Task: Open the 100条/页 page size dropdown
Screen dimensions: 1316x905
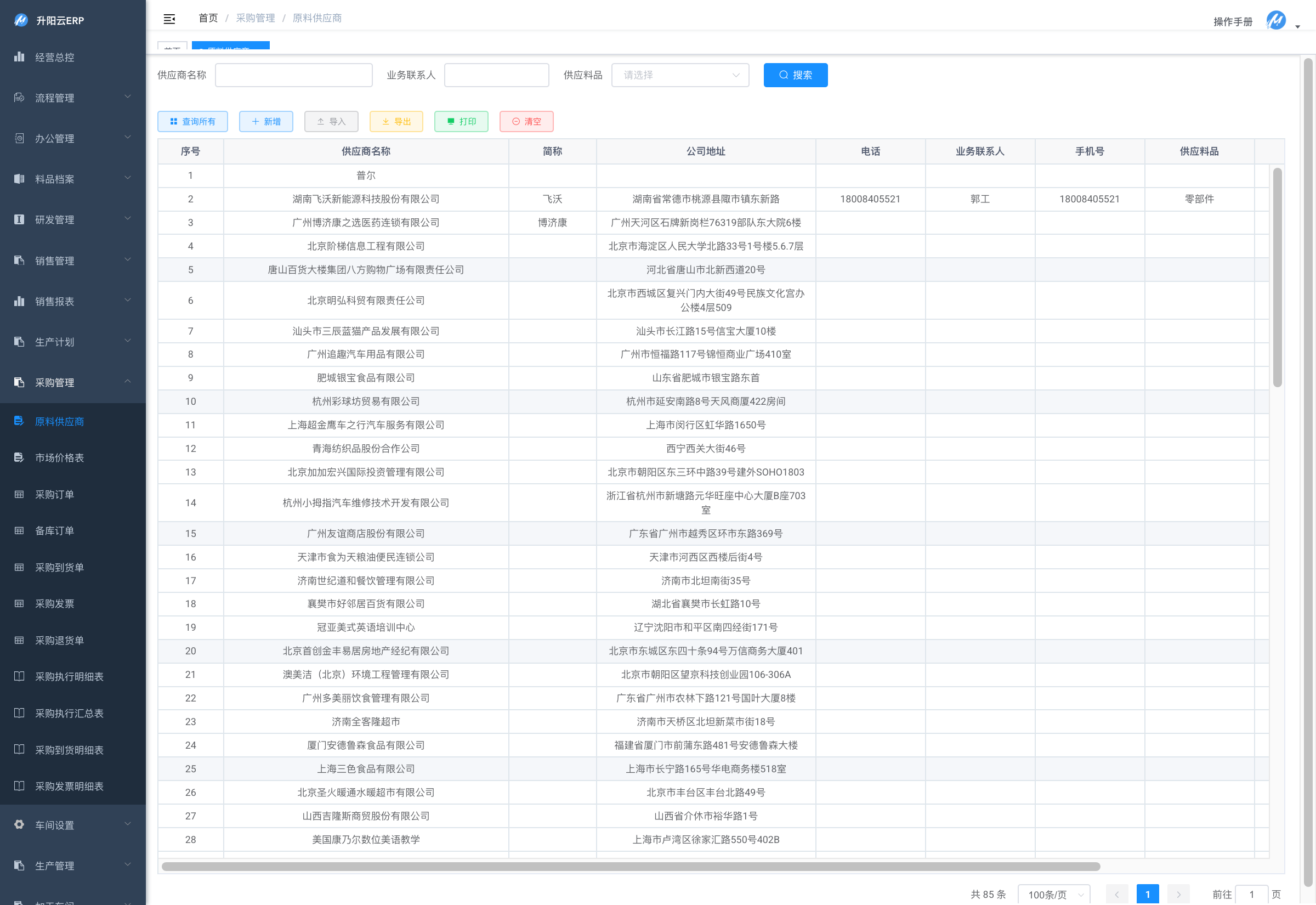Action: pyautogui.click(x=1053, y=894)
